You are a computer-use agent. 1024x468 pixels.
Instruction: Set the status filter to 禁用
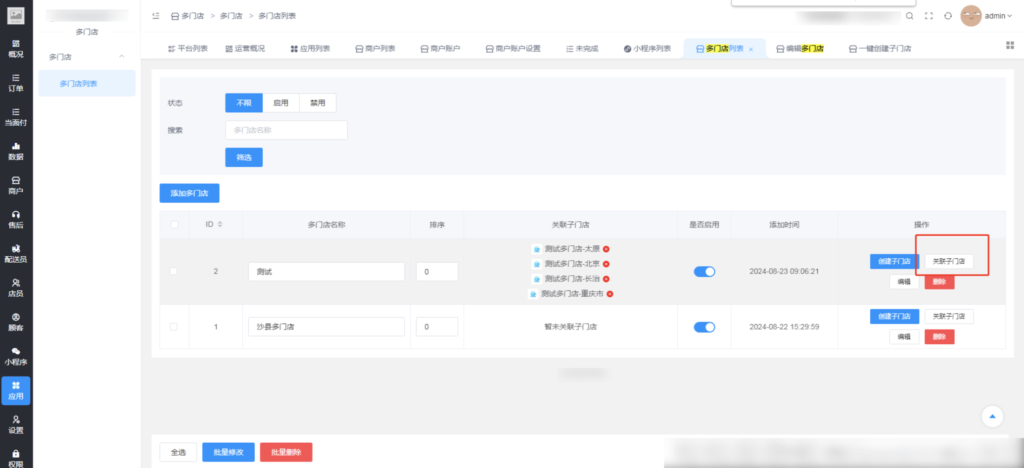(x=317, y=103)
